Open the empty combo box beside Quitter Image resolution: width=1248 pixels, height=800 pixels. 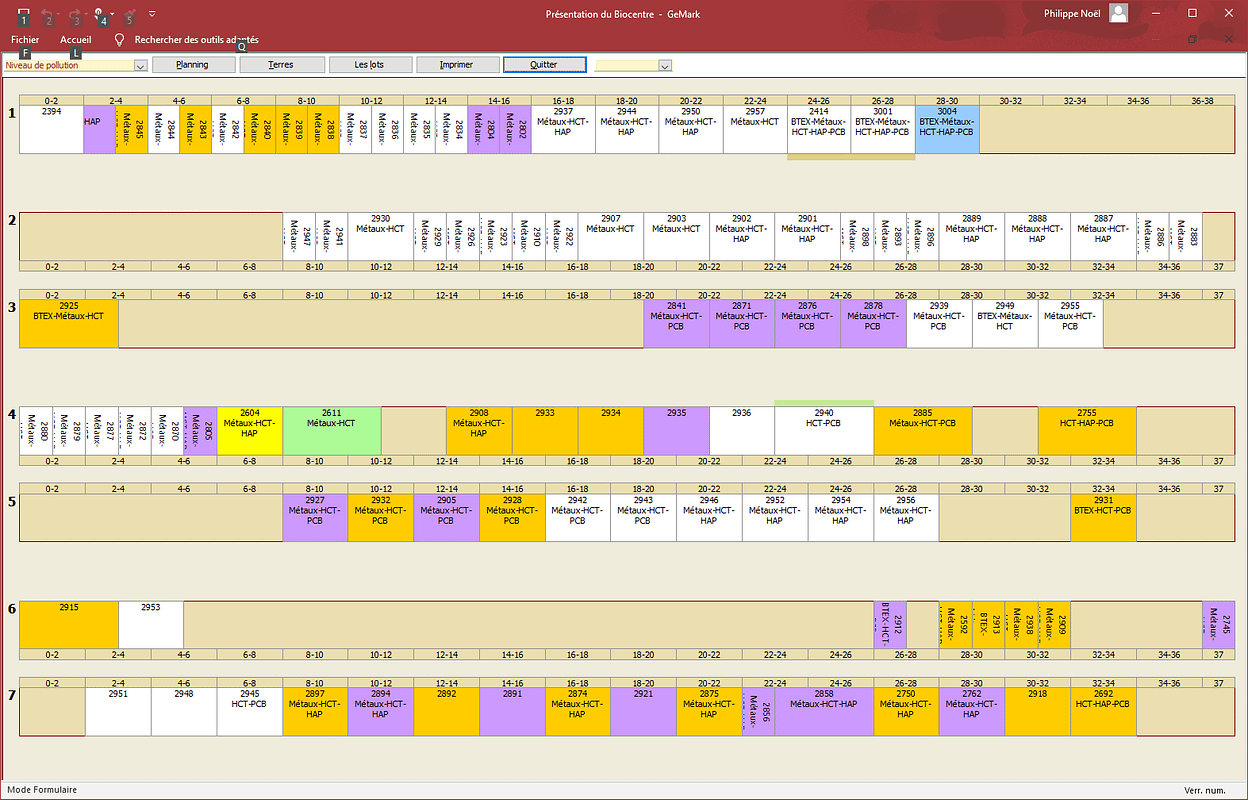[x=665, y=65]
